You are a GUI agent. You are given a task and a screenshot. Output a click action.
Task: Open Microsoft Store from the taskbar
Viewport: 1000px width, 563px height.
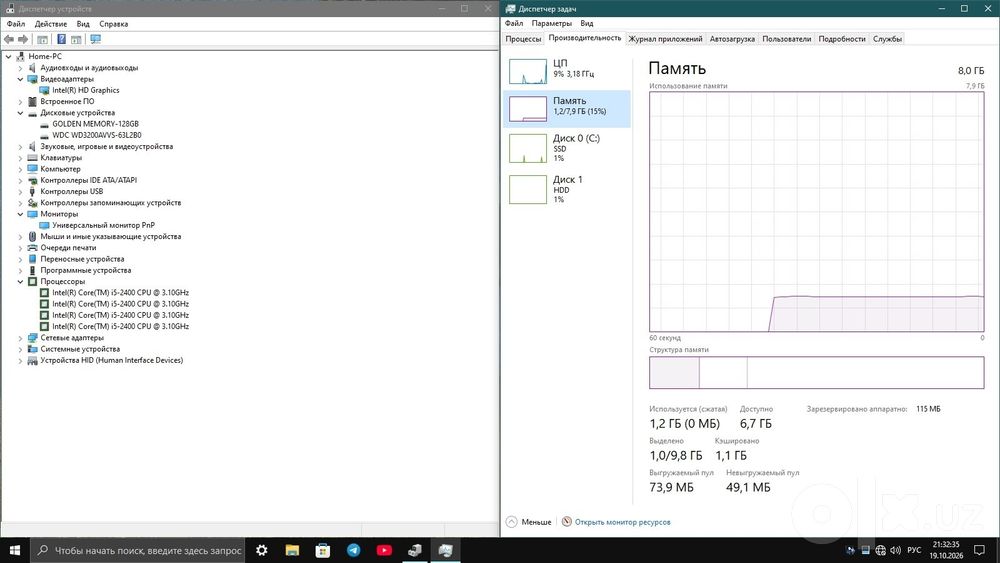point(323,550)
